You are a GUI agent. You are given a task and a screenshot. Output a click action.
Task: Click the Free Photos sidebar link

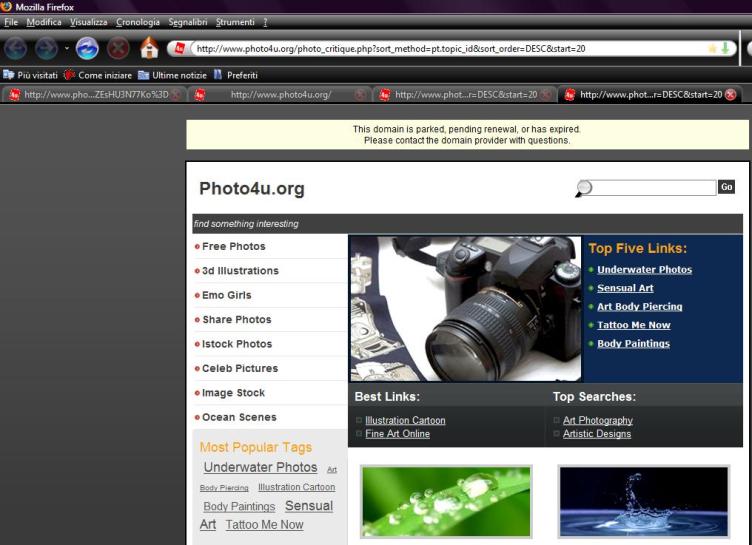point(233,246)
